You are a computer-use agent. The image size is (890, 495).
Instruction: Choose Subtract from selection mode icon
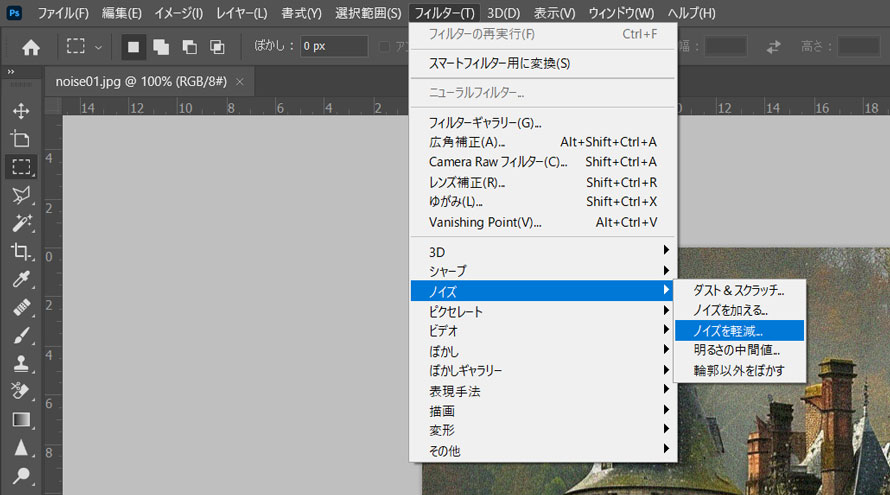coord(189,47)
